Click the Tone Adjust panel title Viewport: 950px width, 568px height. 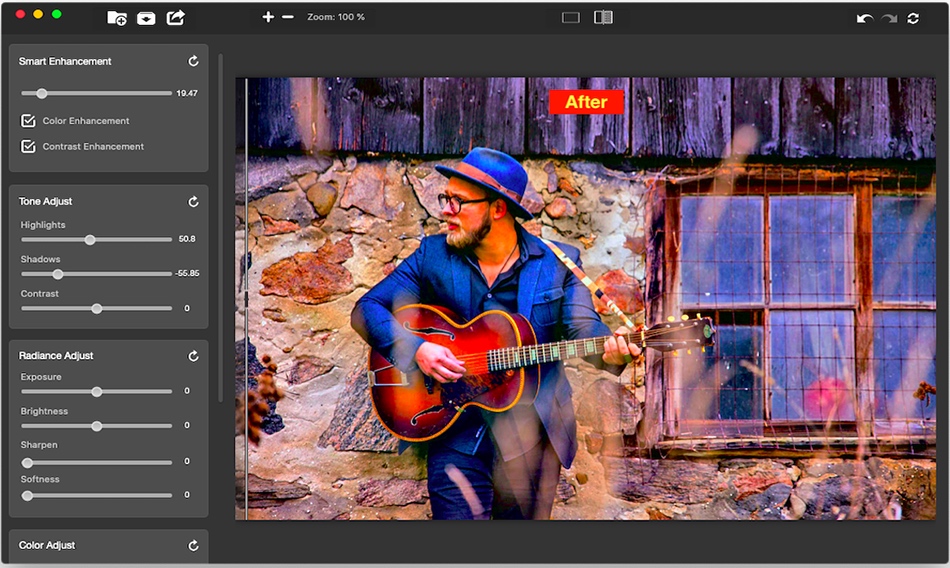click(45, 201)
